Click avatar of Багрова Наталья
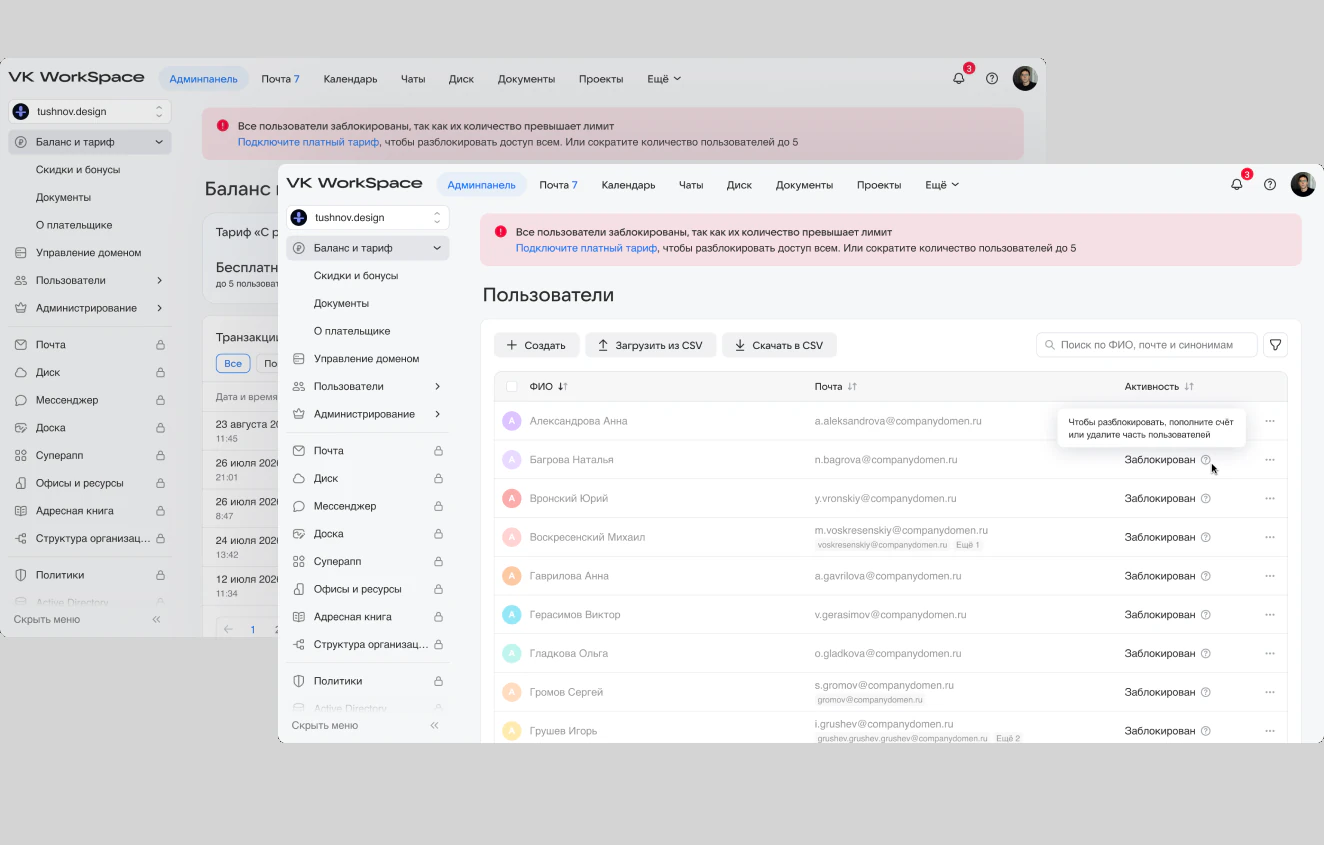This screenshot has width=1324, height=845. pos(512,460)
